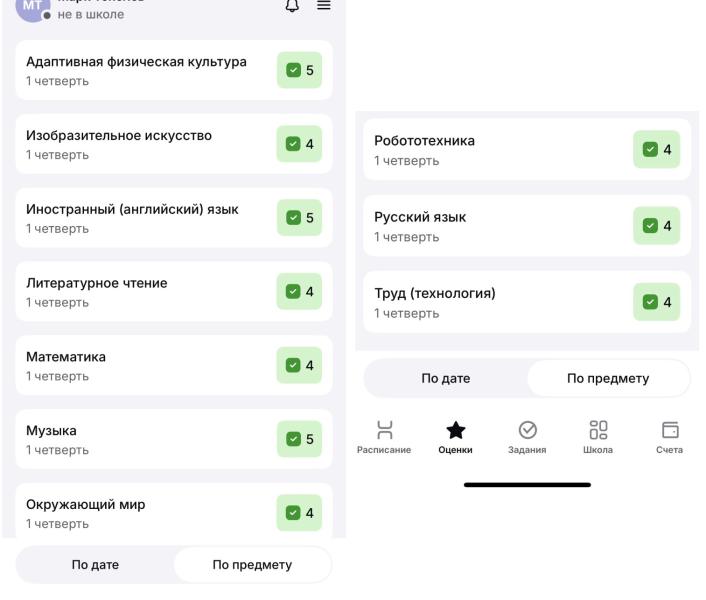Image resolution: width=706 pixels, height=600 pixels.
Task: Go to Расписание in bottom navigation
Action: coord(384,436)
